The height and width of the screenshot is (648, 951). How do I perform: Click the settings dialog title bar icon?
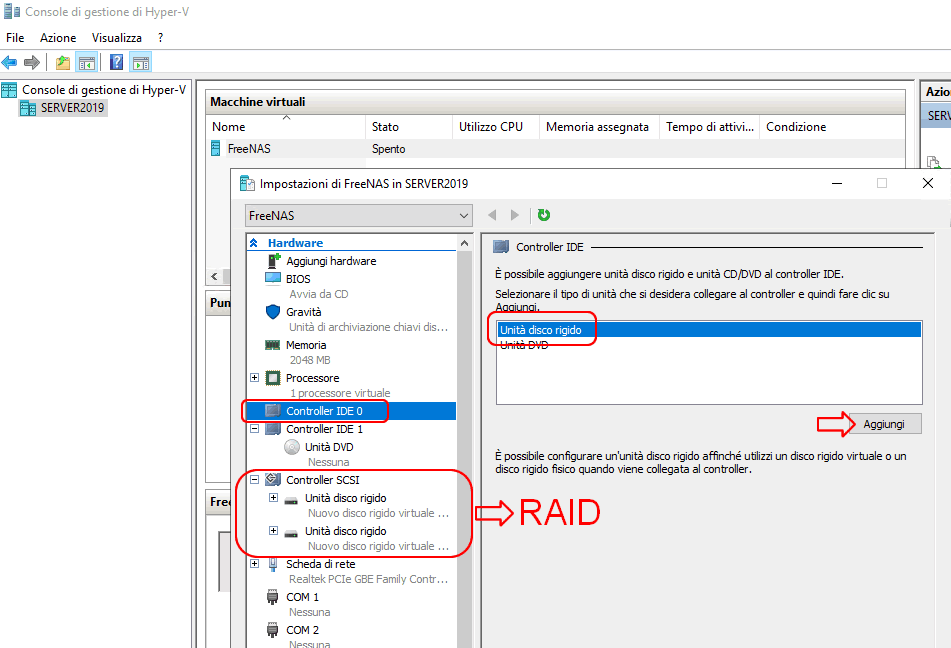click(x=247, y=183)
